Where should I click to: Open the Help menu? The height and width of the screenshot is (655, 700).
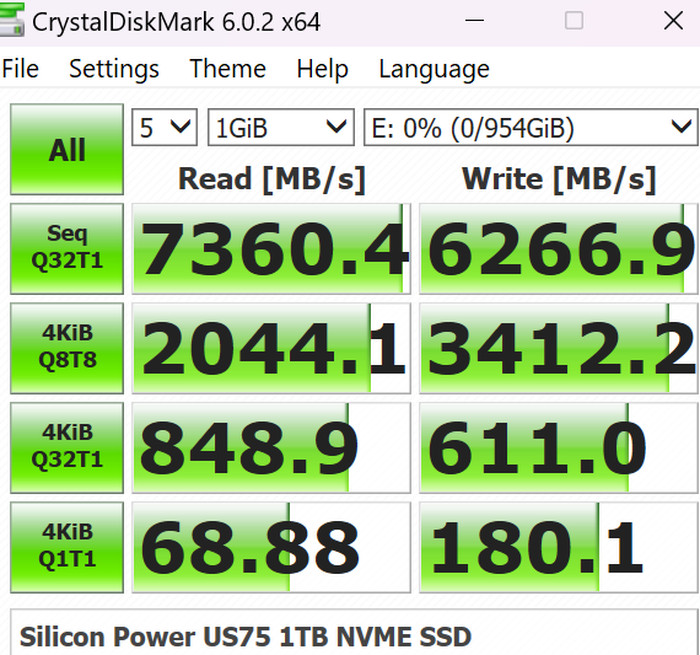click(x=322, y=69)
